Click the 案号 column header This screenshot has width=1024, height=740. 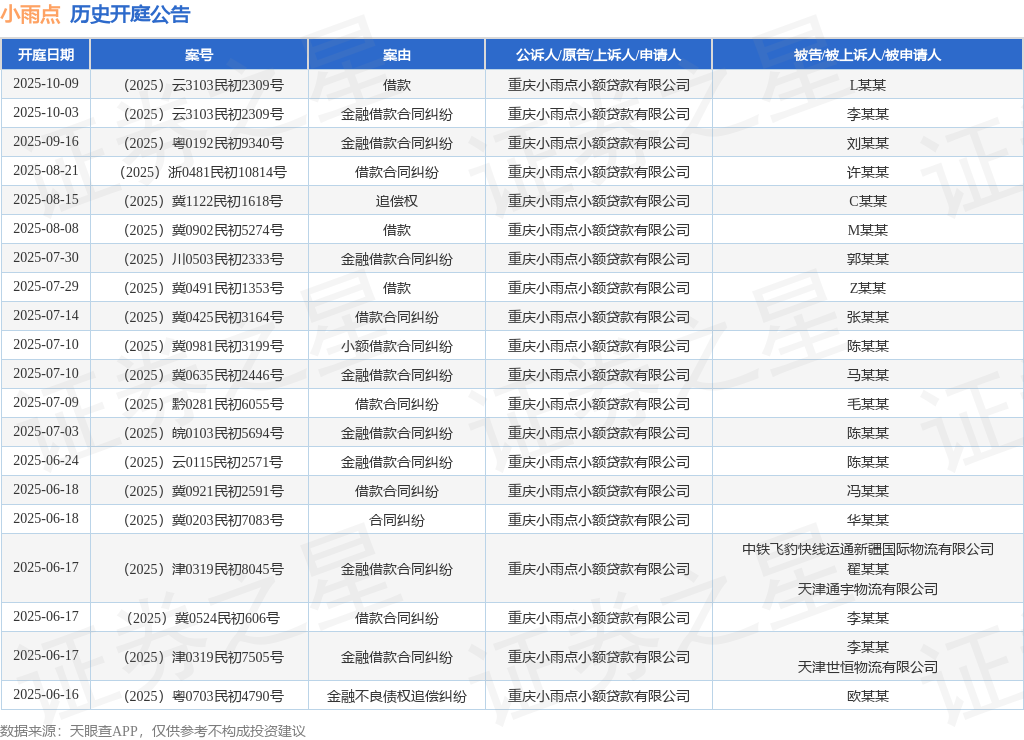(x=199, y=55)
